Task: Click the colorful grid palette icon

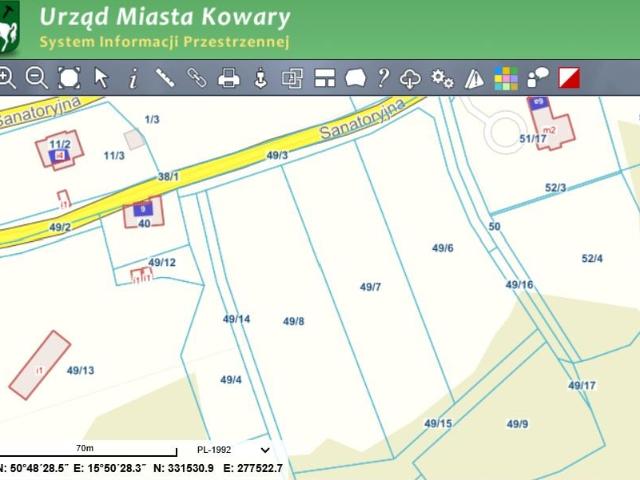Action: point(507,78)
